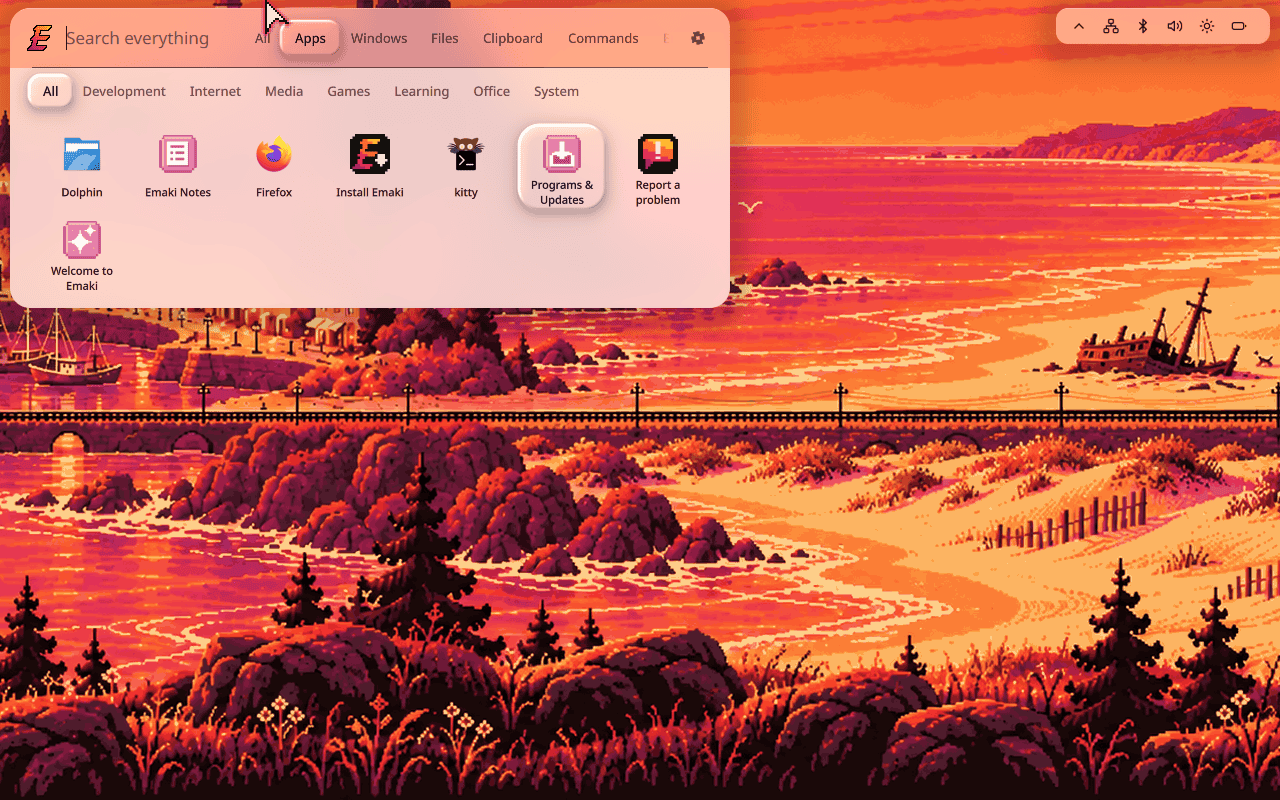Click the battery tray icon
Viewport: 1280px width, 800px height.
click(1239, 26)
